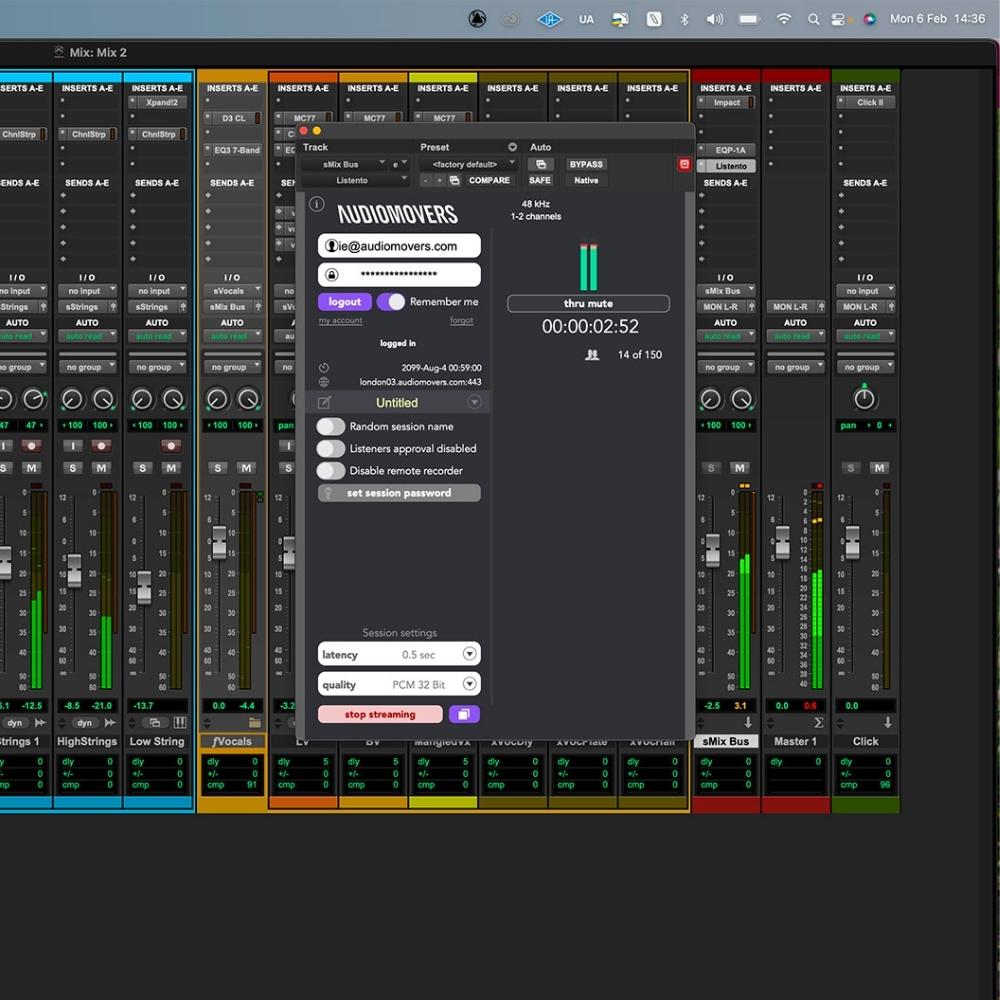Open the UA input source menu in the menu bar

[585, 17]
